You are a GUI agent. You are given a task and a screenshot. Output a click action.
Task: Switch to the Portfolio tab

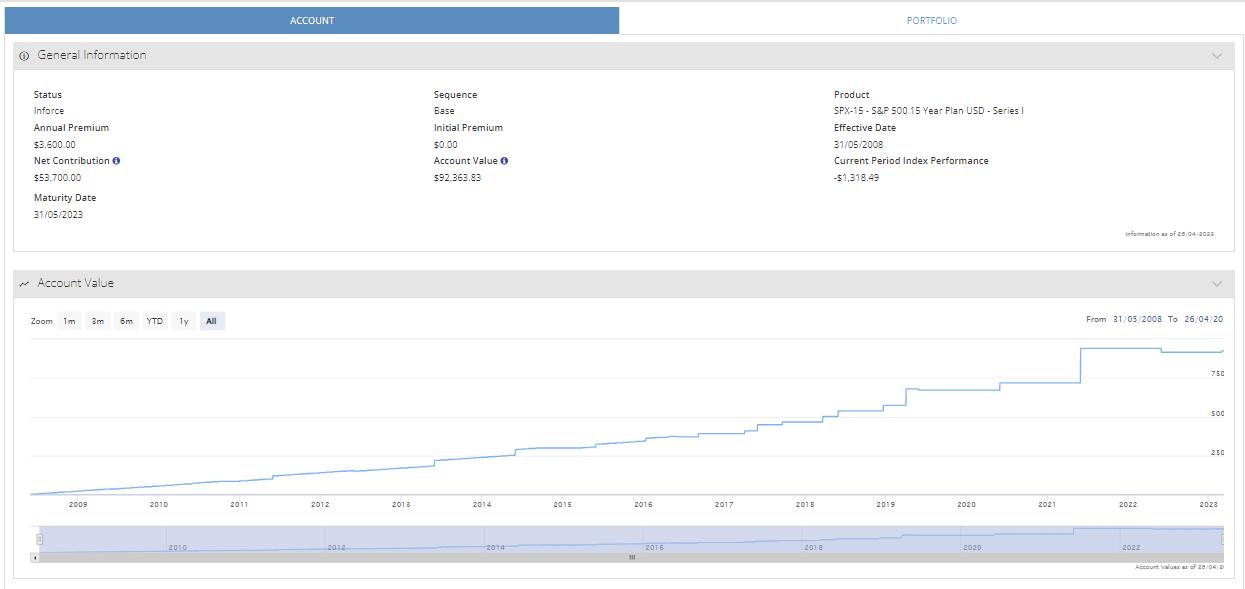tap(931, 20)
